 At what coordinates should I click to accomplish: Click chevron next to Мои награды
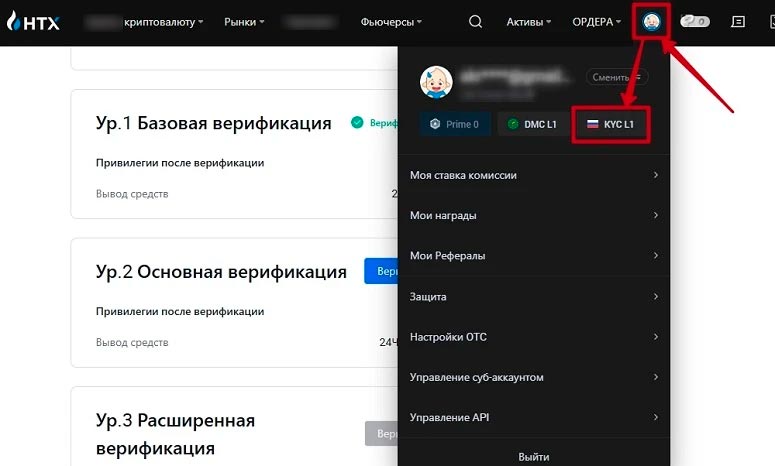pyautogui.click(x=655, y=215)
